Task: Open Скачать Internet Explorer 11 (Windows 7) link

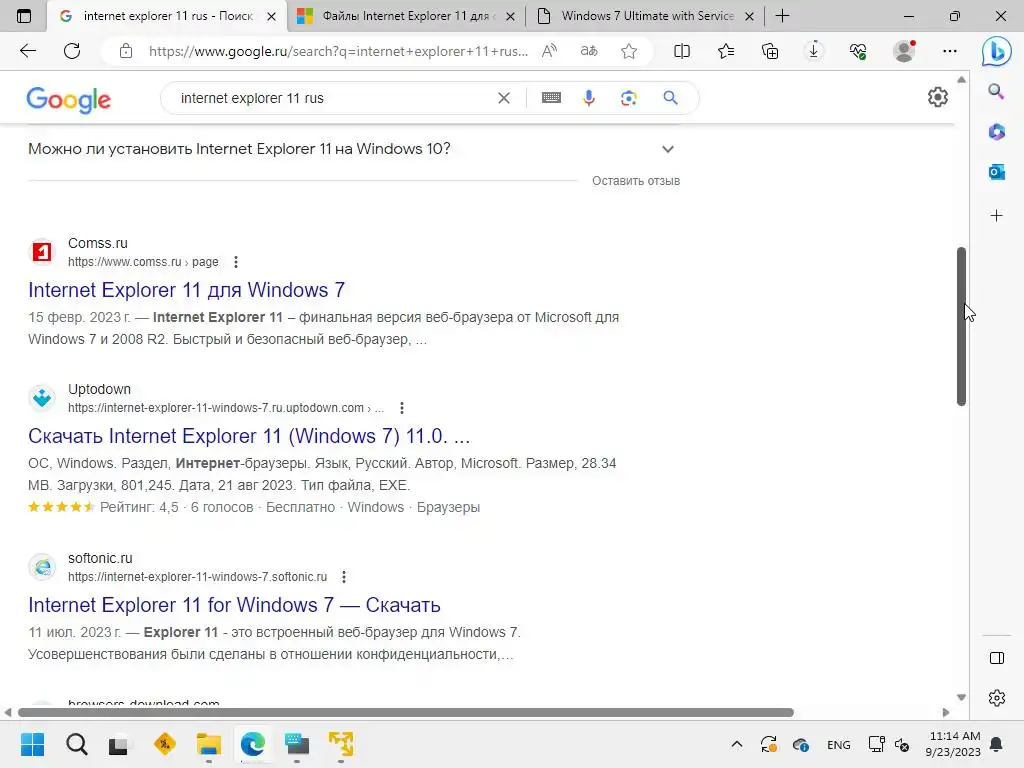Action: pos(249,436)
